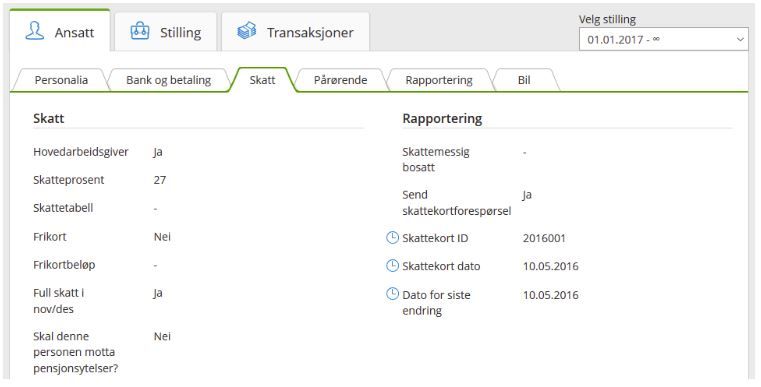This screenshot has width=761, height=387.
Task: Click the Hovedarbeidsgiver value Ja
Action: pyautogui.click(x=158, y=152)
